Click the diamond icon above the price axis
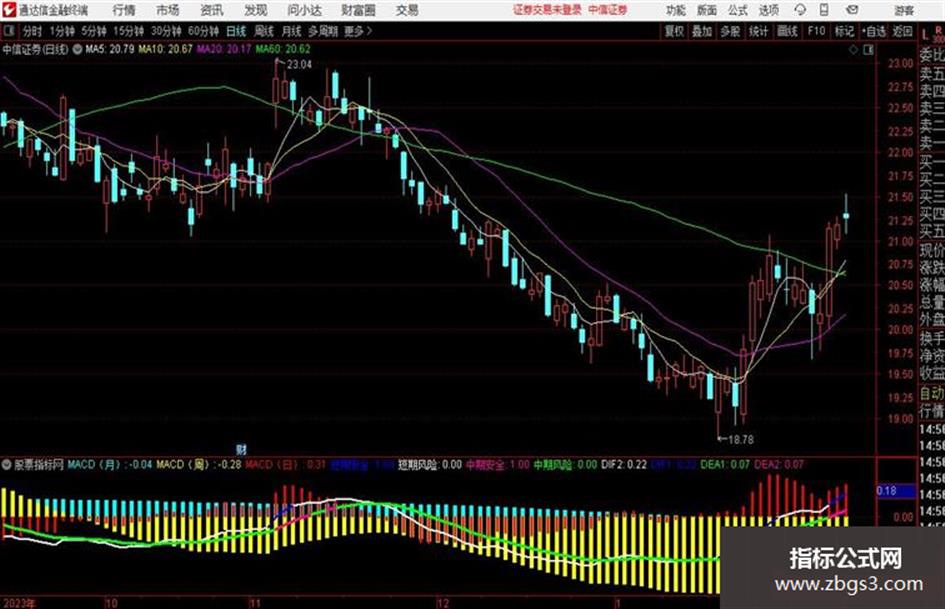The width and height of the screenshot is (945, 609). 853,50
